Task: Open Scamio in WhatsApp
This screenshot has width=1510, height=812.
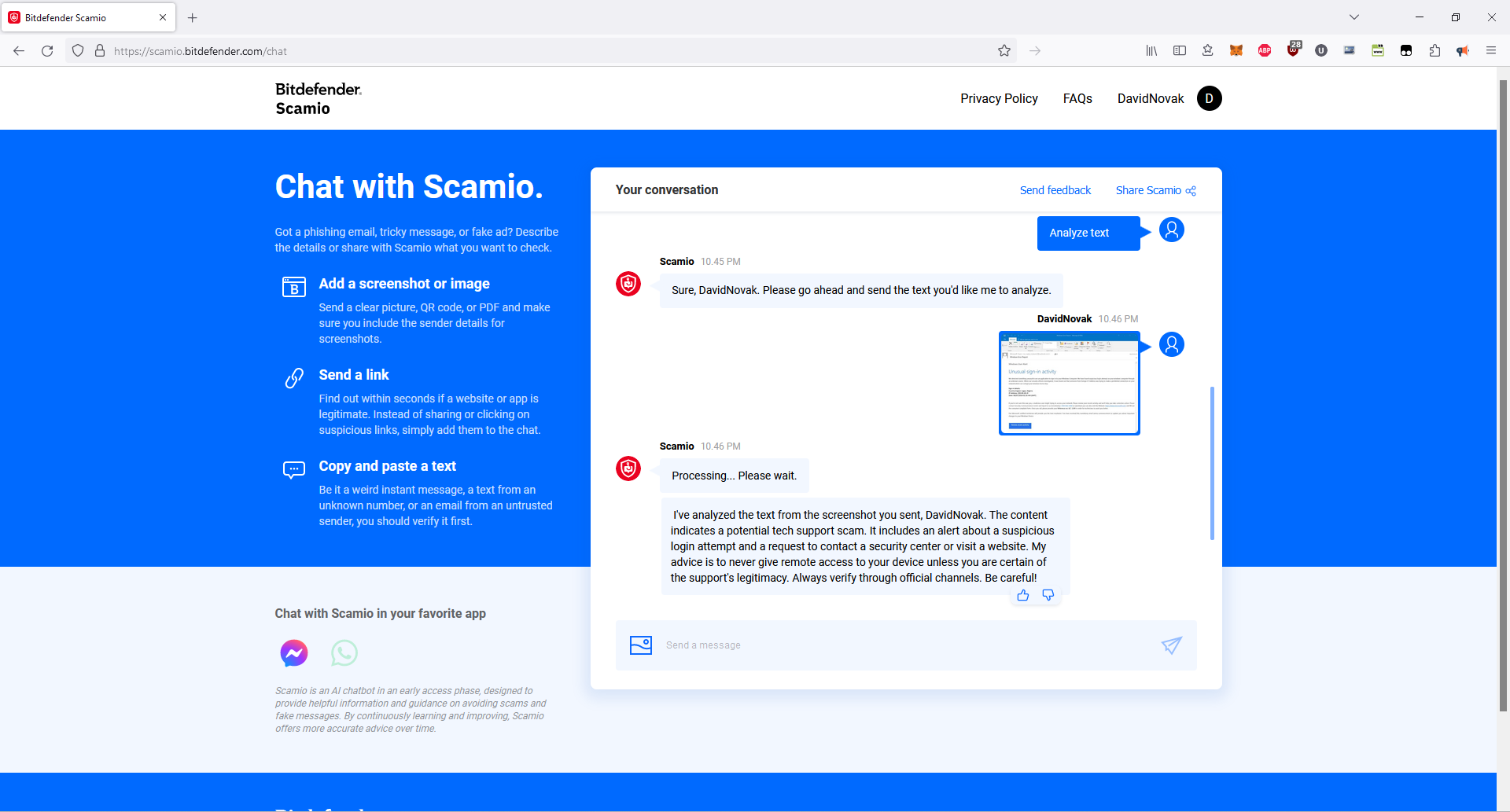Action: (x=344, y=653)
